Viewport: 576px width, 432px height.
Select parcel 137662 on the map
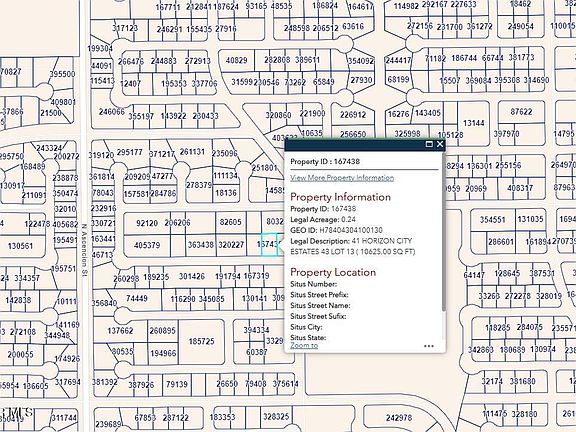click(x=120, y=331)
